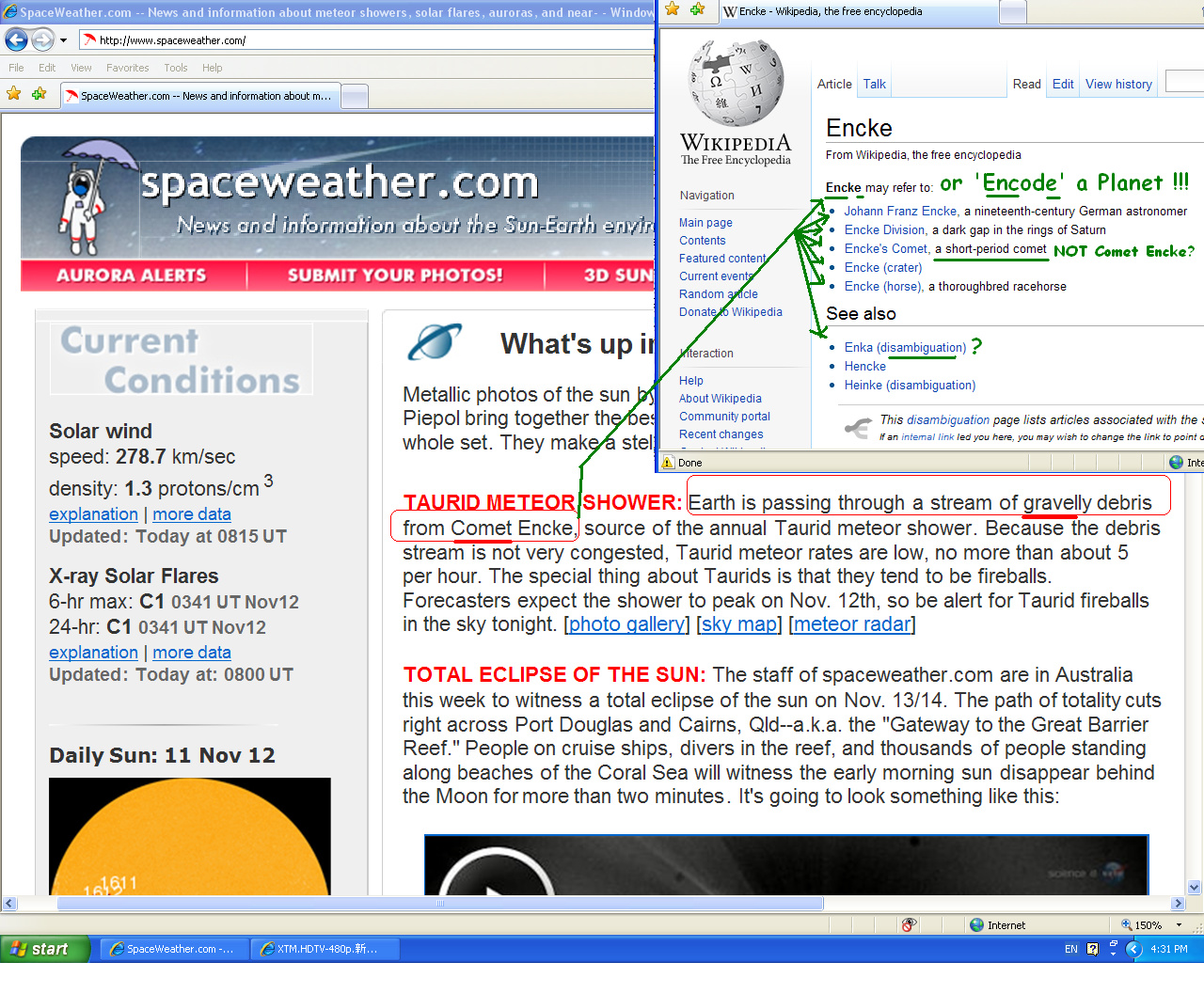Image resolution: width=1204 pixels, height=994 pixels.
Task: Select the Read tab on Wikipedia
Action: pos(1026,84)
